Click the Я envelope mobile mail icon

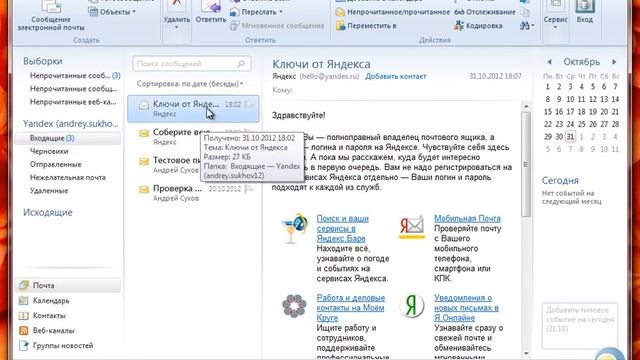[411, 227]
